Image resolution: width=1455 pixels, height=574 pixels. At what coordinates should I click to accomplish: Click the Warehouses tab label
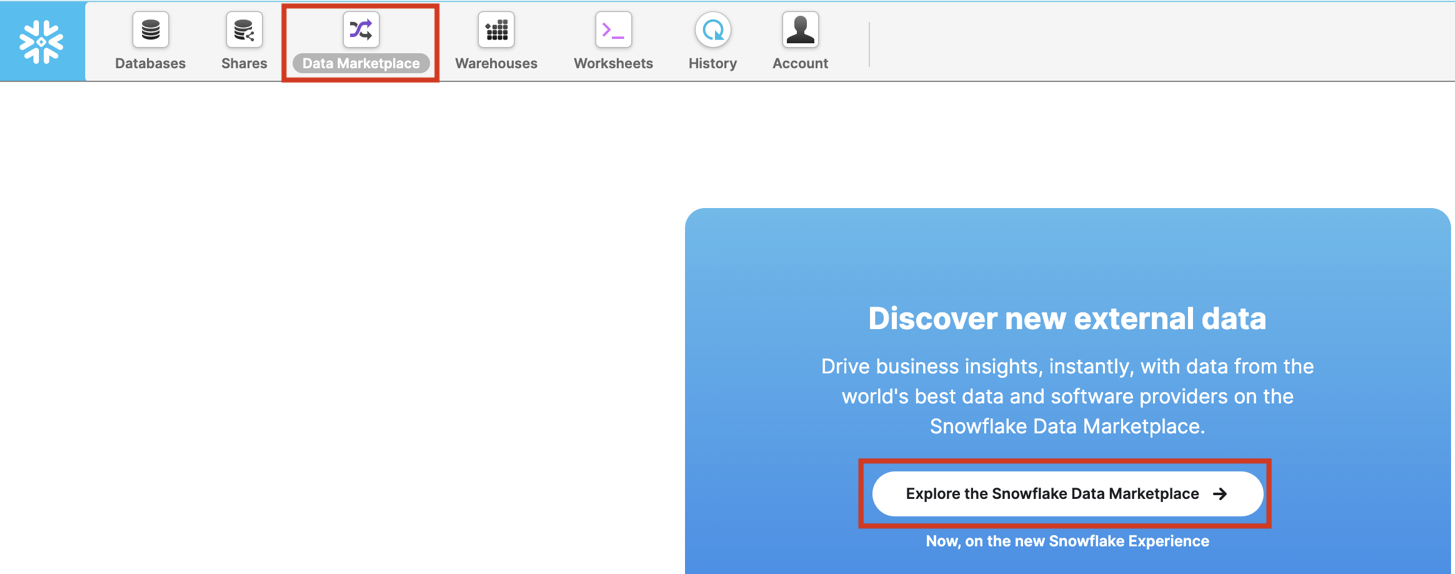pyautogui.click(x=496, y=63)
